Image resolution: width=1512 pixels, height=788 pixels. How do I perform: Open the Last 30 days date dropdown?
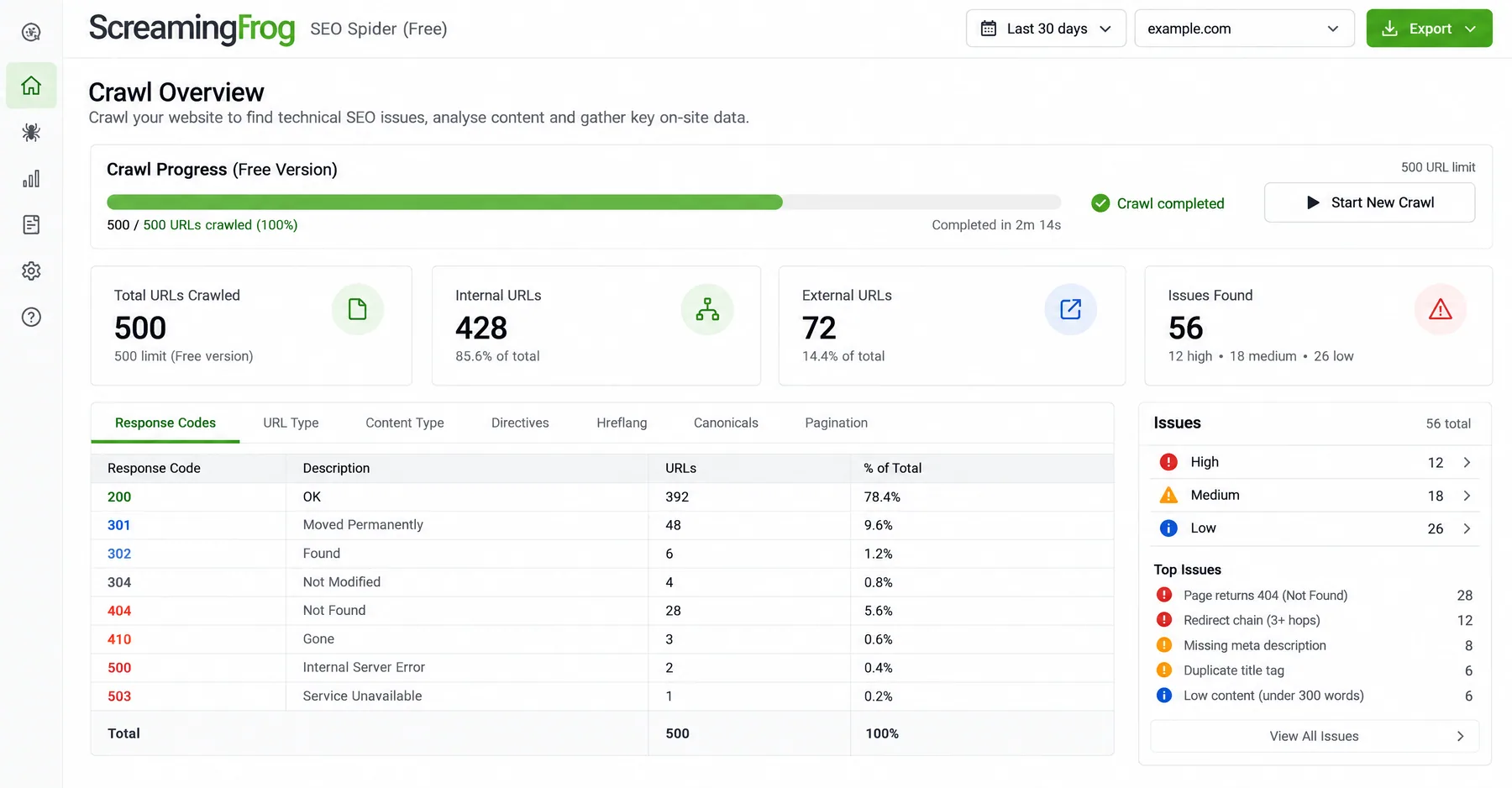(x=1046, y=29)
